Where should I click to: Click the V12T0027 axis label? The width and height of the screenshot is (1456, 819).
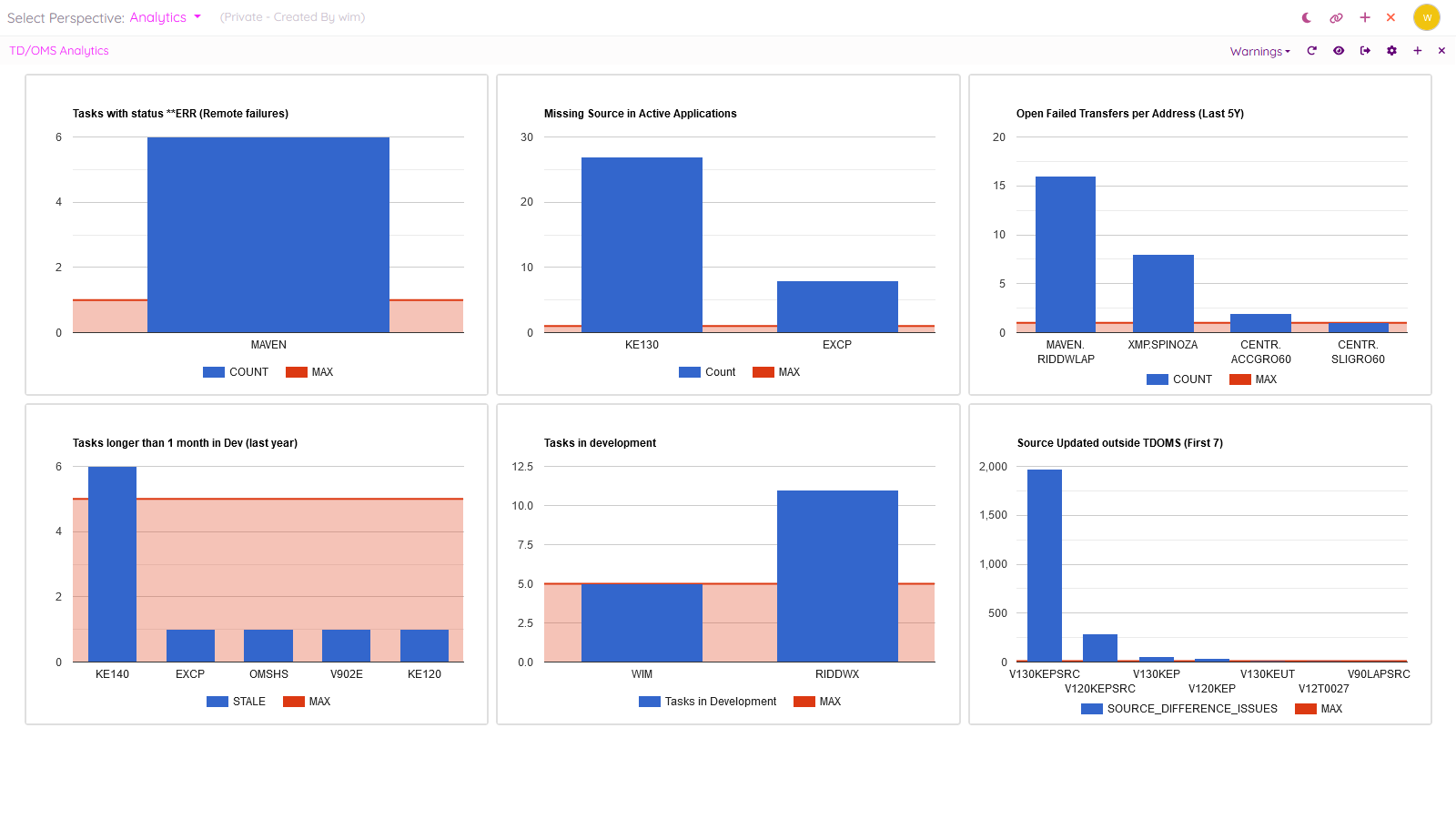coord(1324,689)
